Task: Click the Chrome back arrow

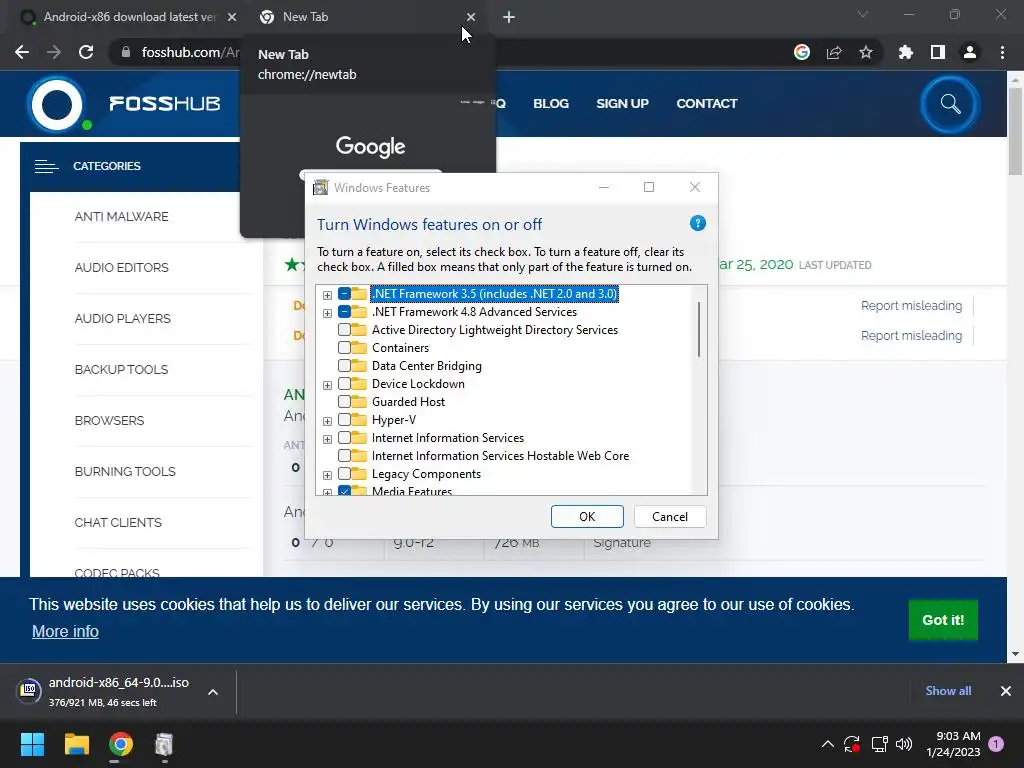Action: point(22,52)
